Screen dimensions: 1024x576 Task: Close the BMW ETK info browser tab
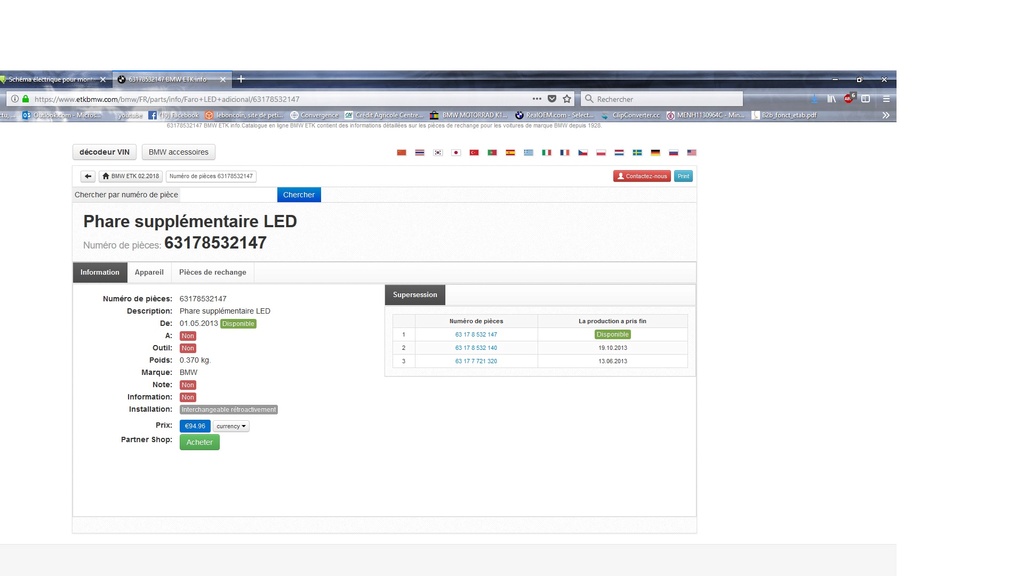pos(223,79)
